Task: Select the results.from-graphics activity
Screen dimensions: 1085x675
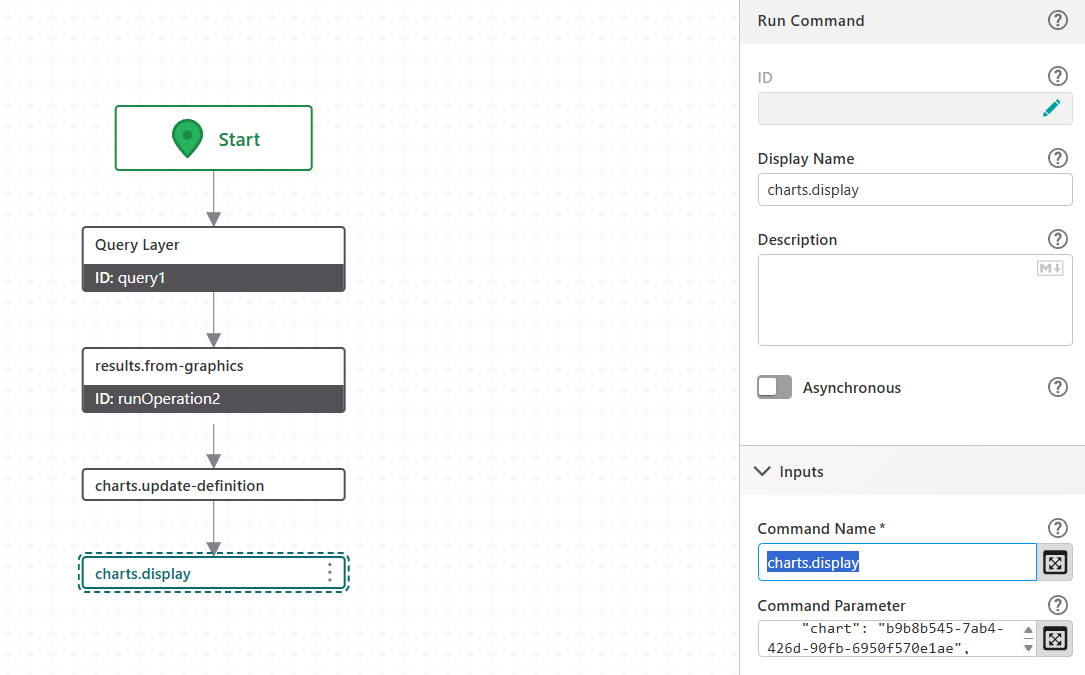Action: (214, 380)
